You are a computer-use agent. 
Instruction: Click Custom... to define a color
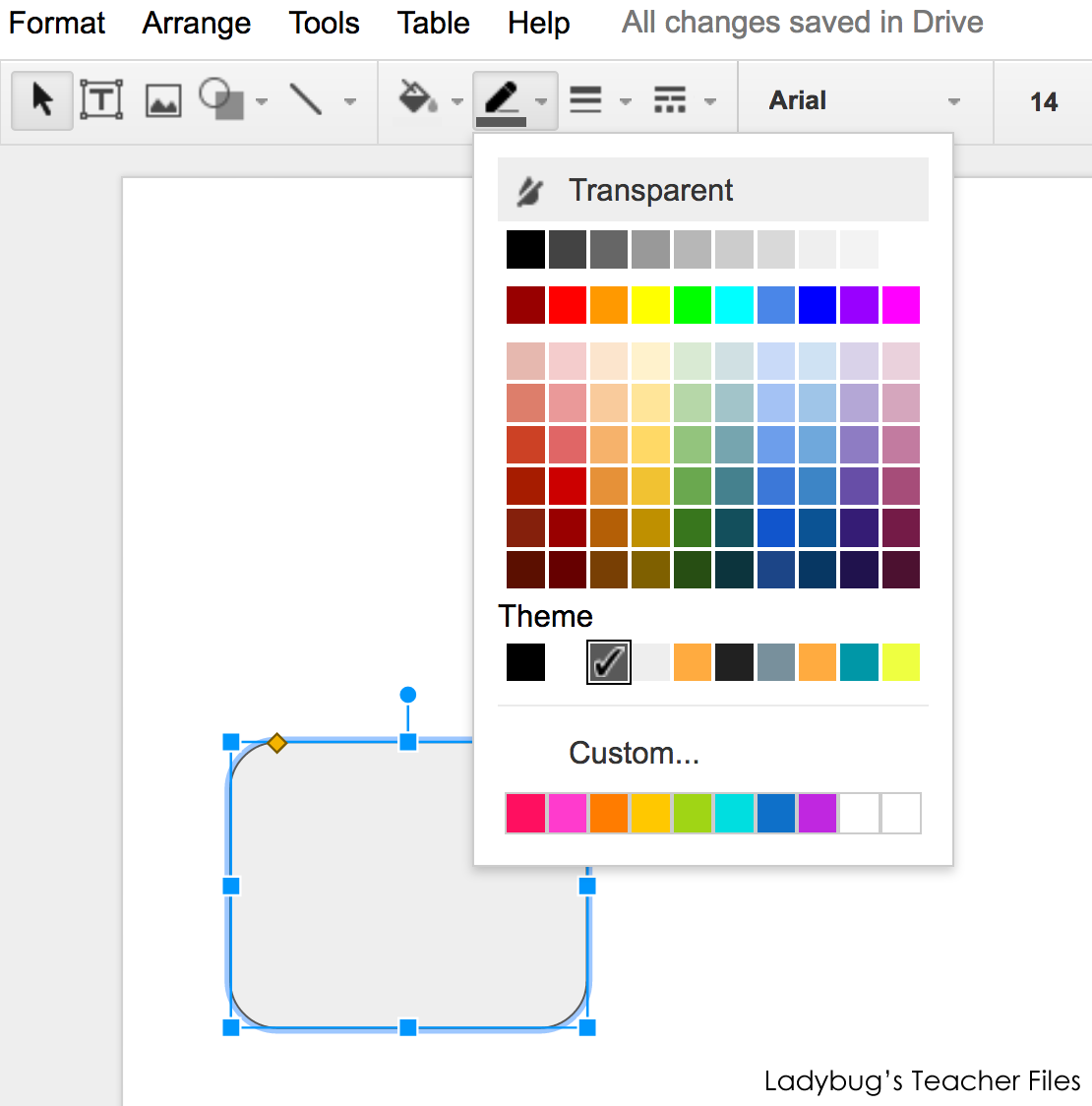(634, 753)
